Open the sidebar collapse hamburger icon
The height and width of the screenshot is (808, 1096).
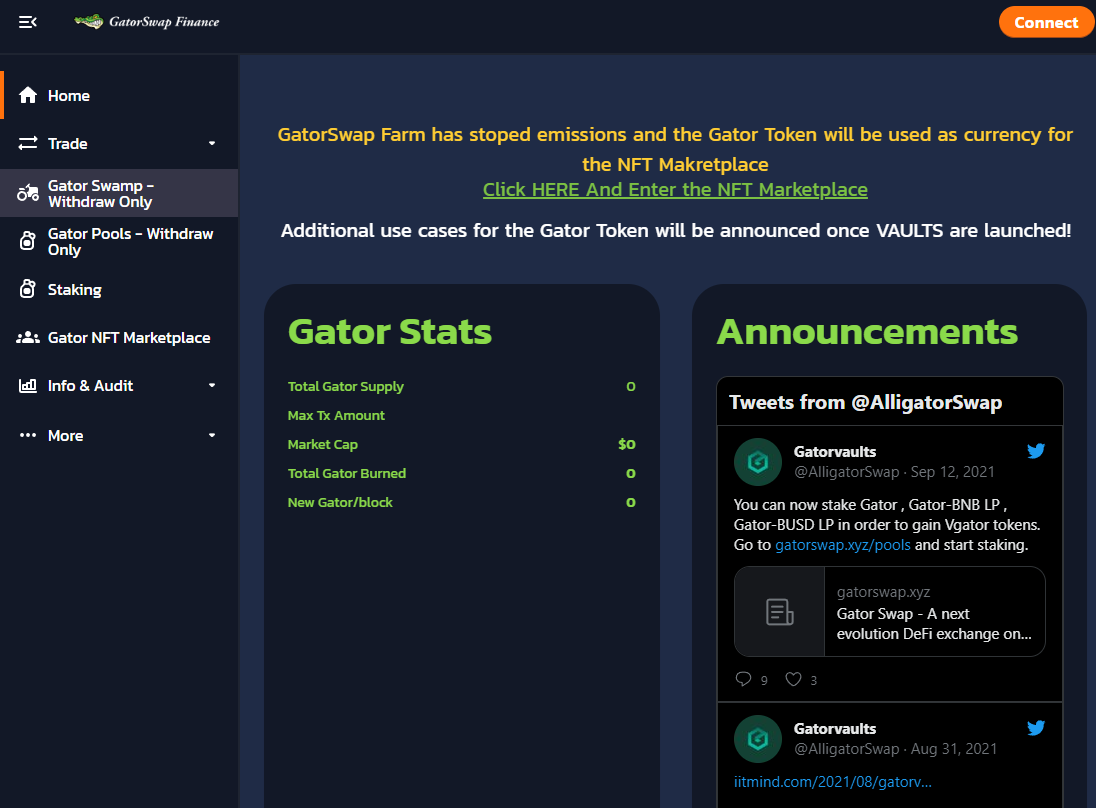point(27,22)
